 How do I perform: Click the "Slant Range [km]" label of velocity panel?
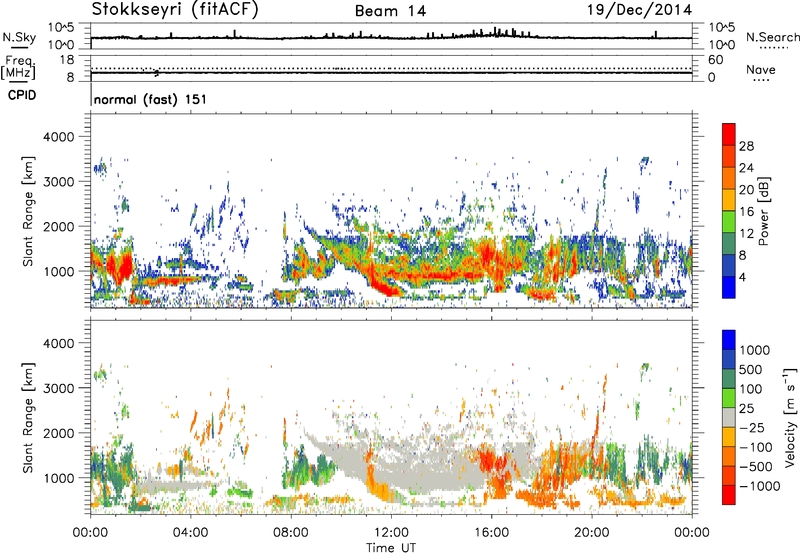point(28,417)
